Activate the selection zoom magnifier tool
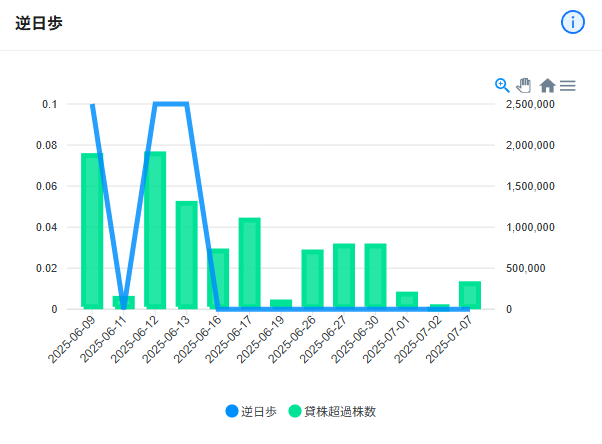 (502, 85)
